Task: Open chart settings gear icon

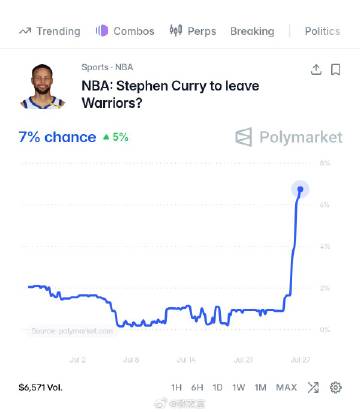Action: 336,387
